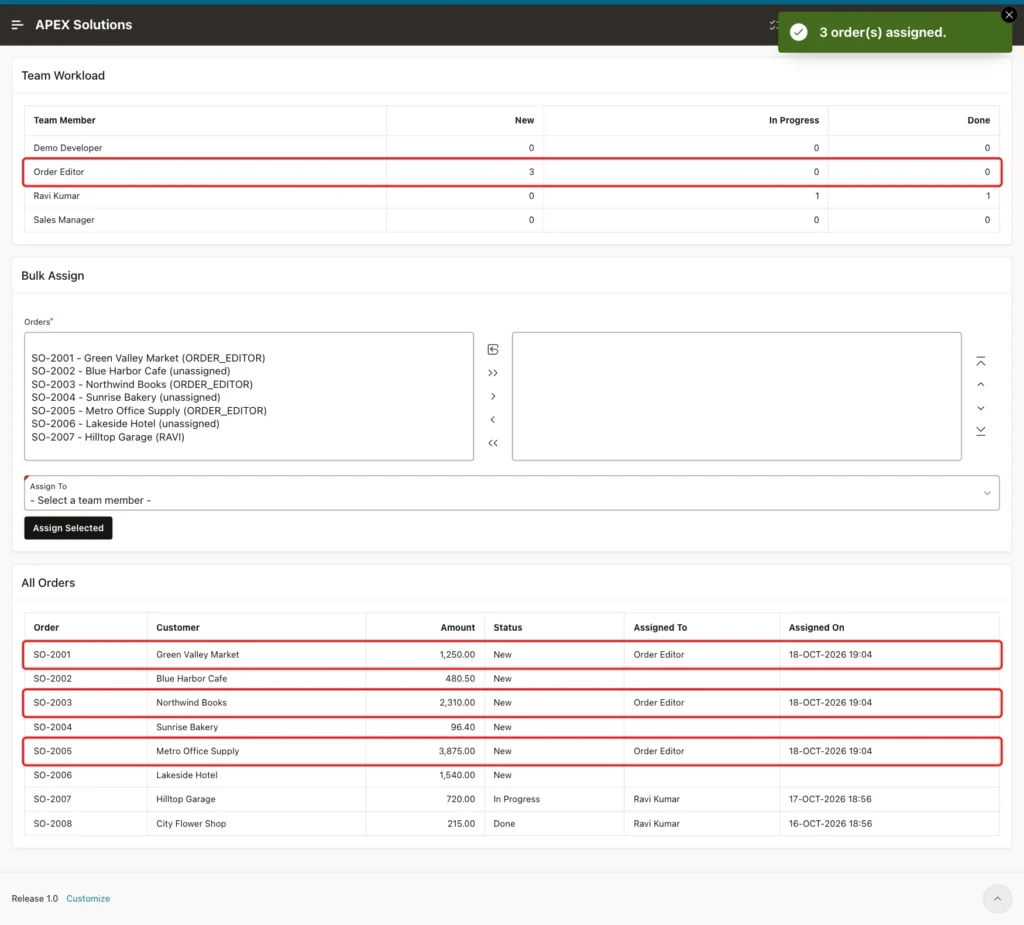Image resolution: width=1024 pixels, height=925 pixels.
Task: Move shuttle item Down one position
Action: point(980,408)
